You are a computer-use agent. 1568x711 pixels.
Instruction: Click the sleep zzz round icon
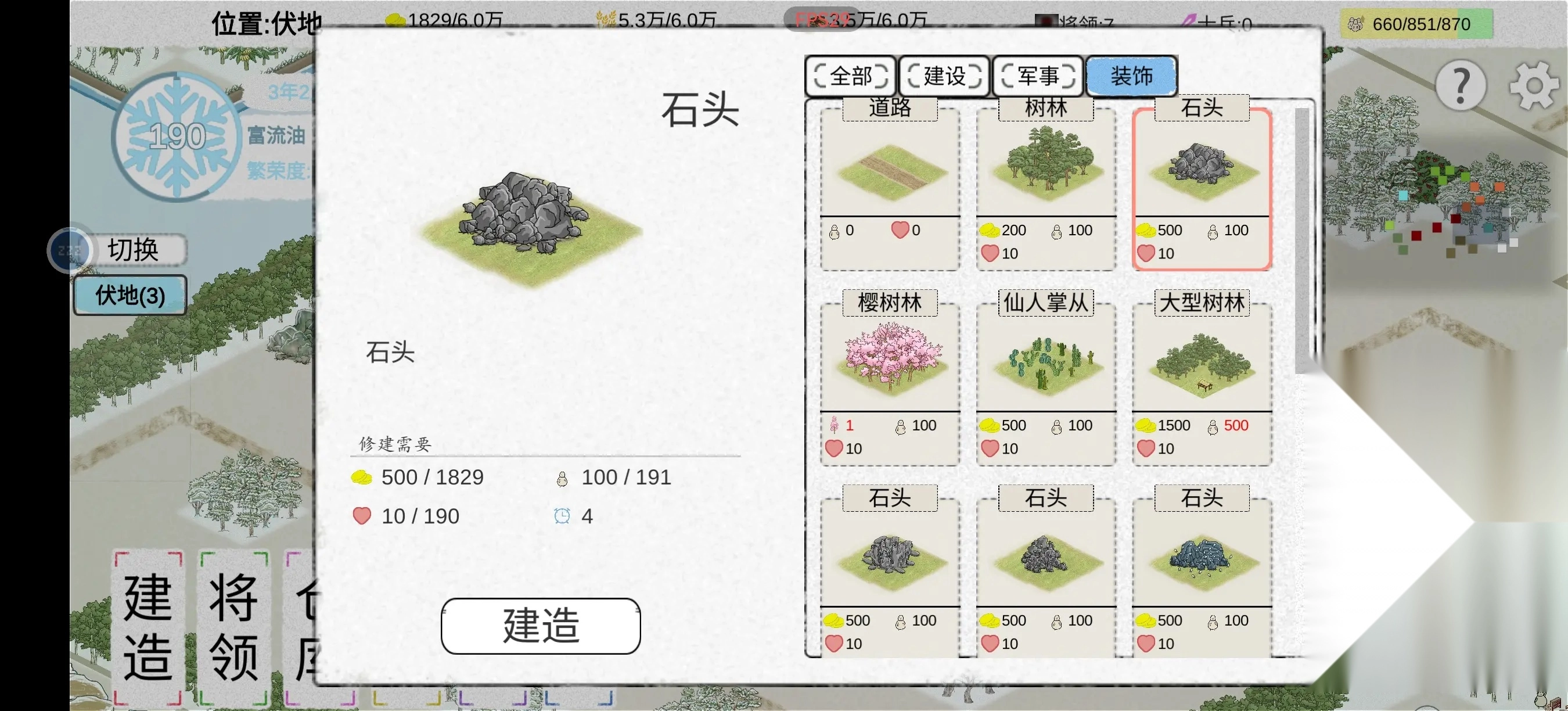click(x=69, y=250)
